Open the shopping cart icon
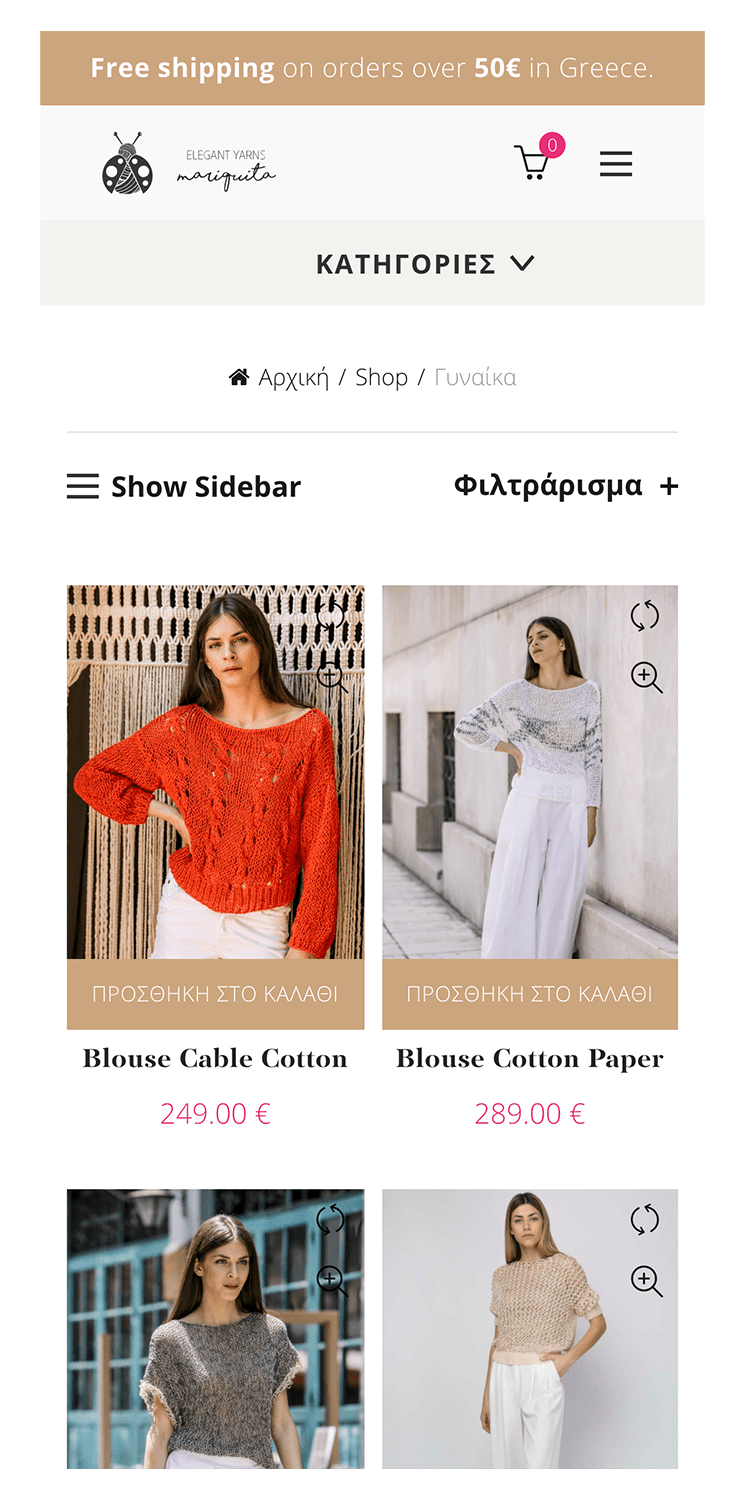 (533, 163)
